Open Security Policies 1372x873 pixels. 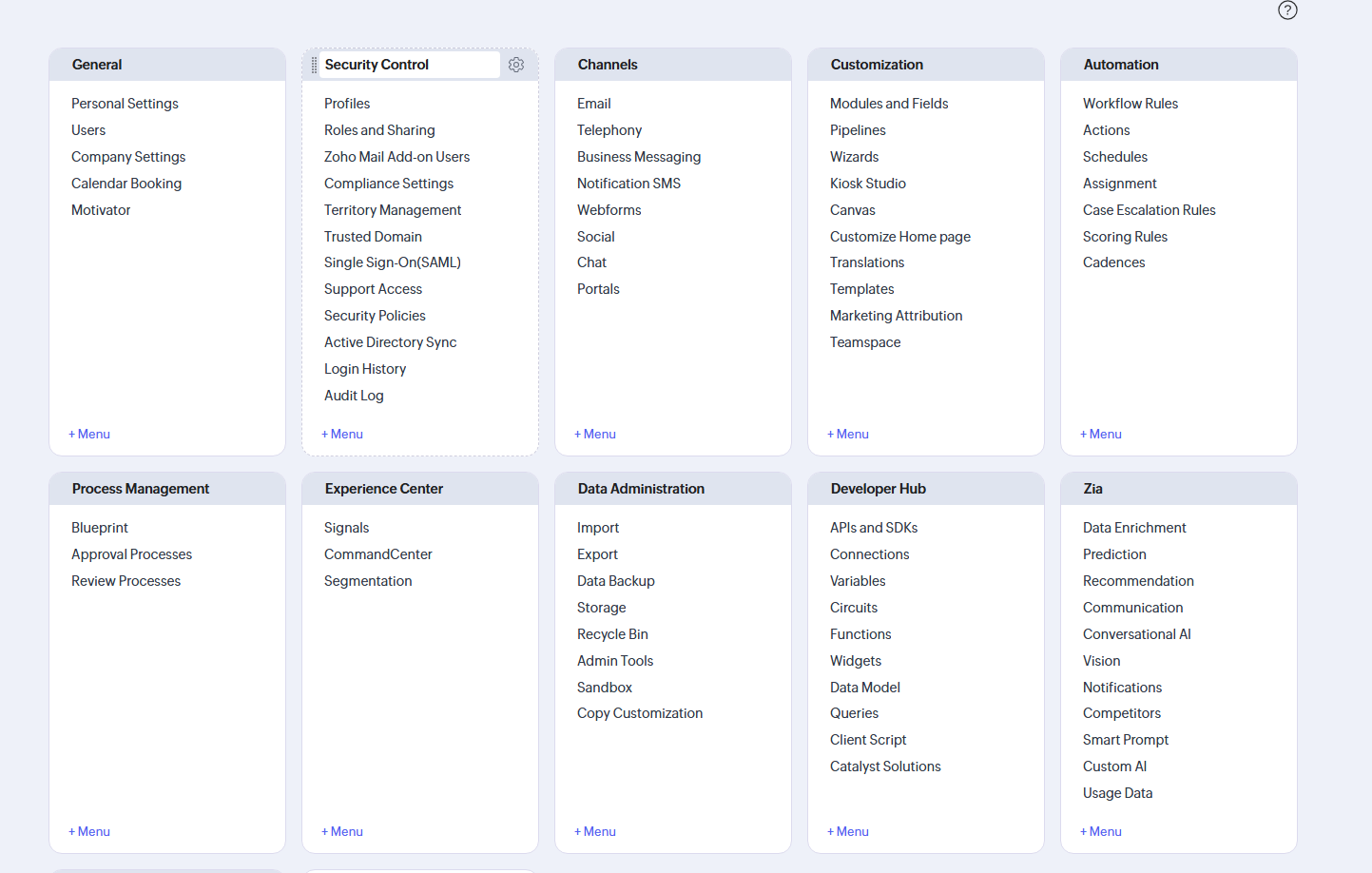[x=375, y=316]
